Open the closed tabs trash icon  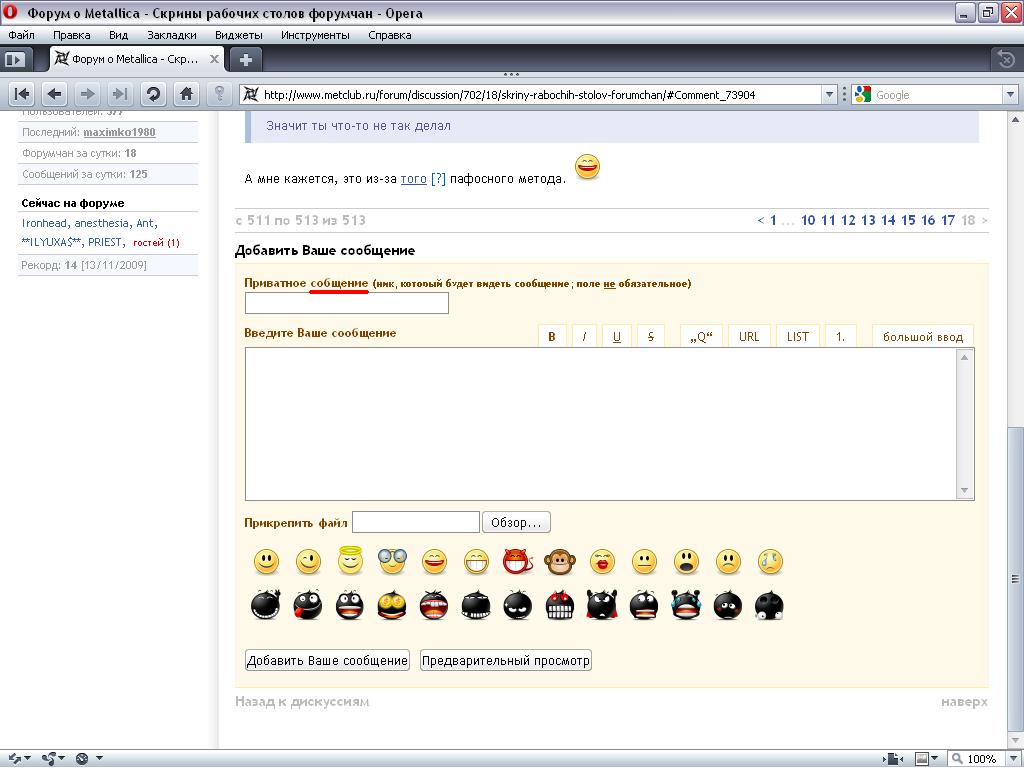click(1005, 59)
